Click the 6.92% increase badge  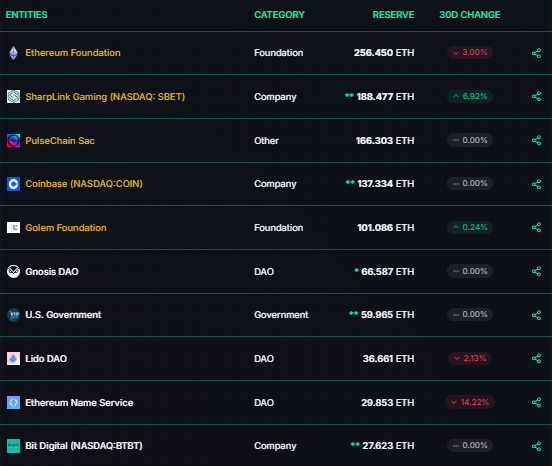(470, 96)
